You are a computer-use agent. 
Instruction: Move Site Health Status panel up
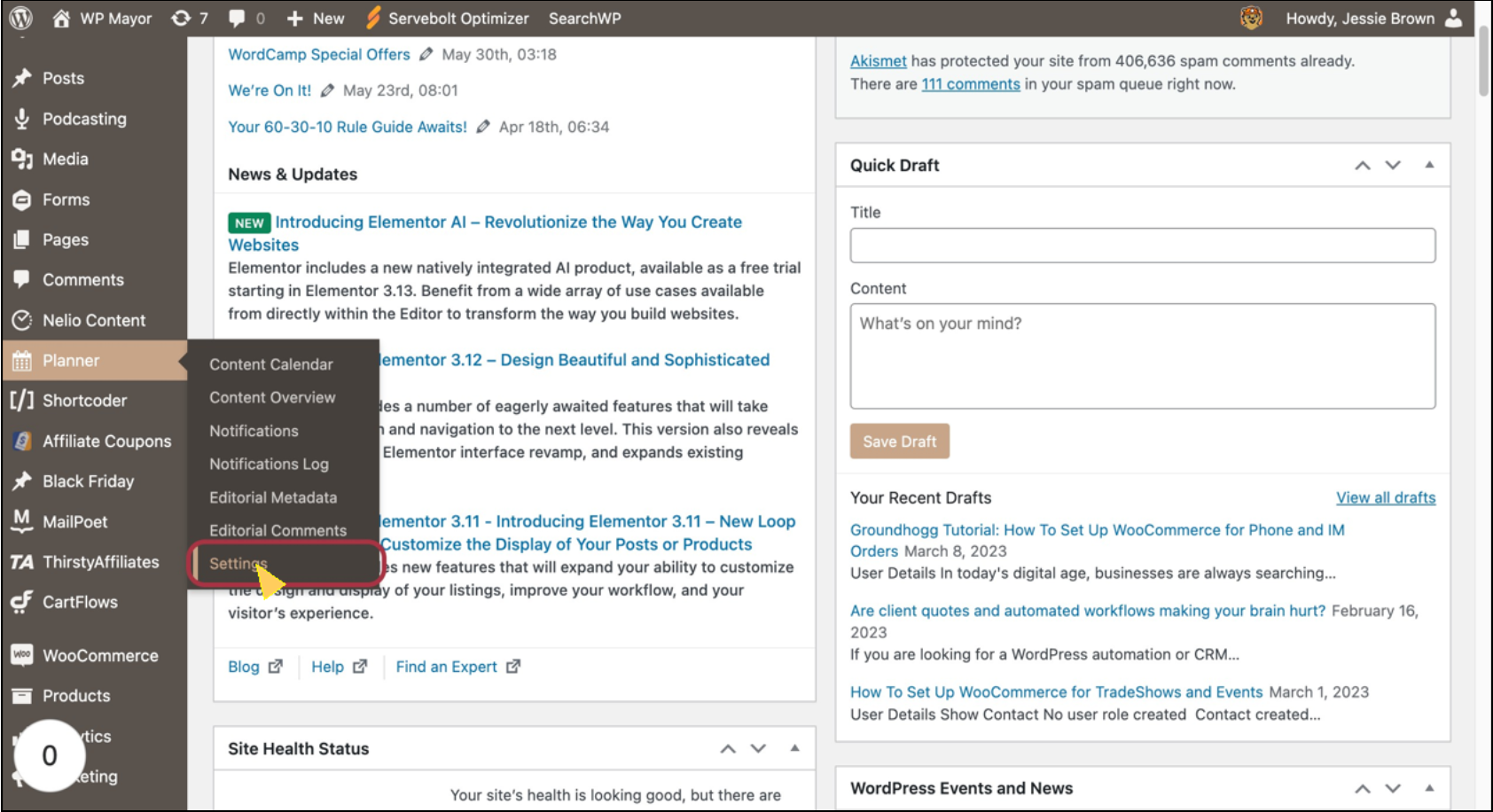[x=728, y=748]
